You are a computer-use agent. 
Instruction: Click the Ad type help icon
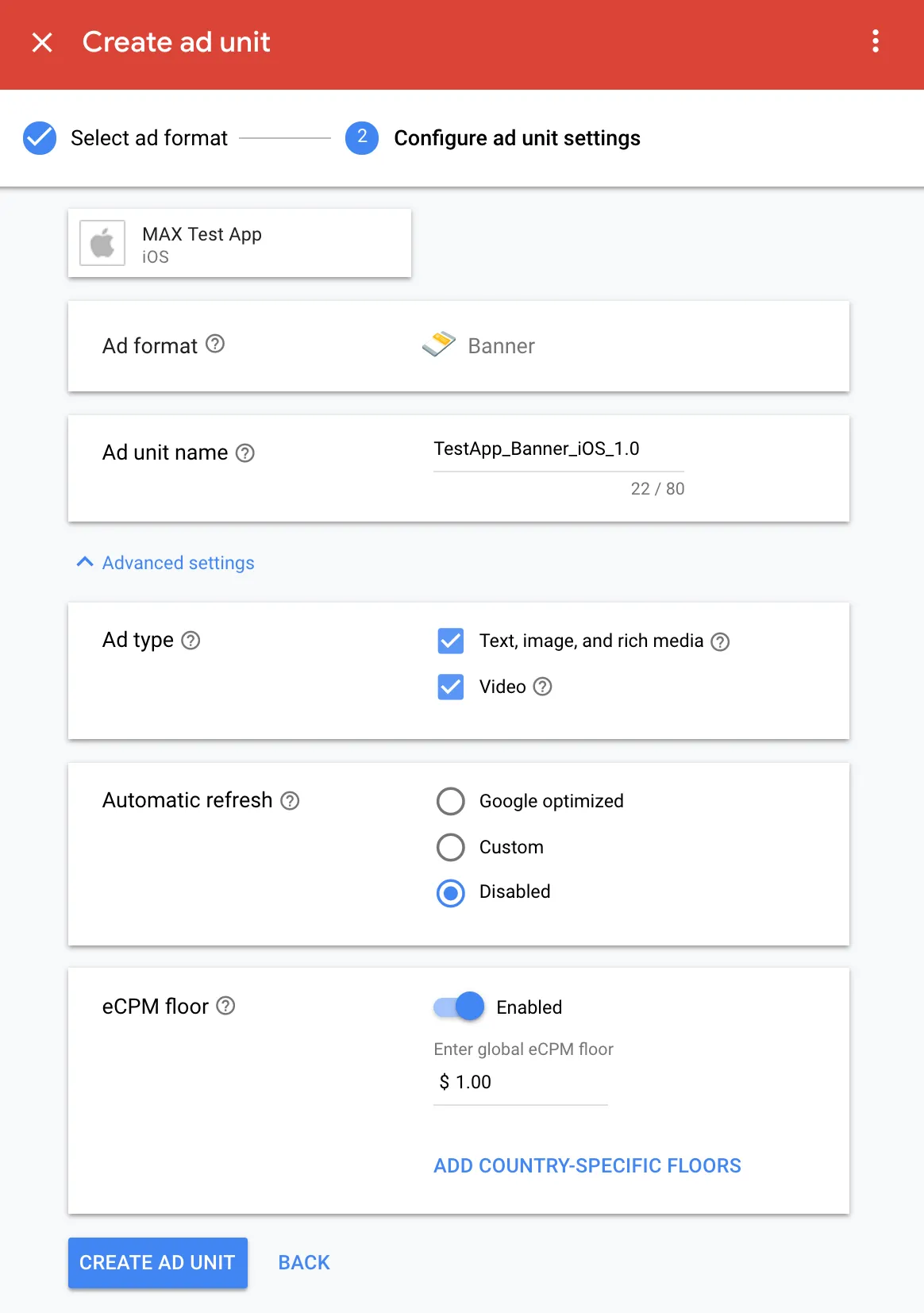[190, 640]
